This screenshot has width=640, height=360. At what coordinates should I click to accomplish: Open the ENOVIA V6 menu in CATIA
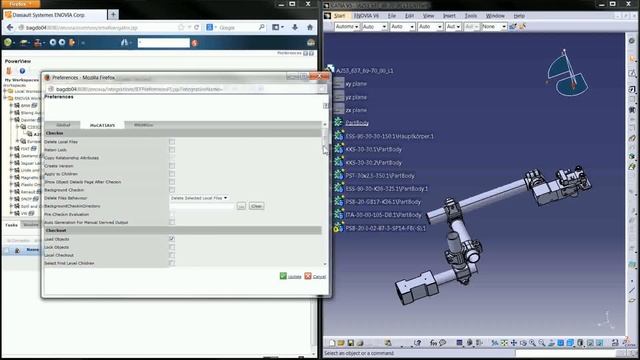pos(366,16)
